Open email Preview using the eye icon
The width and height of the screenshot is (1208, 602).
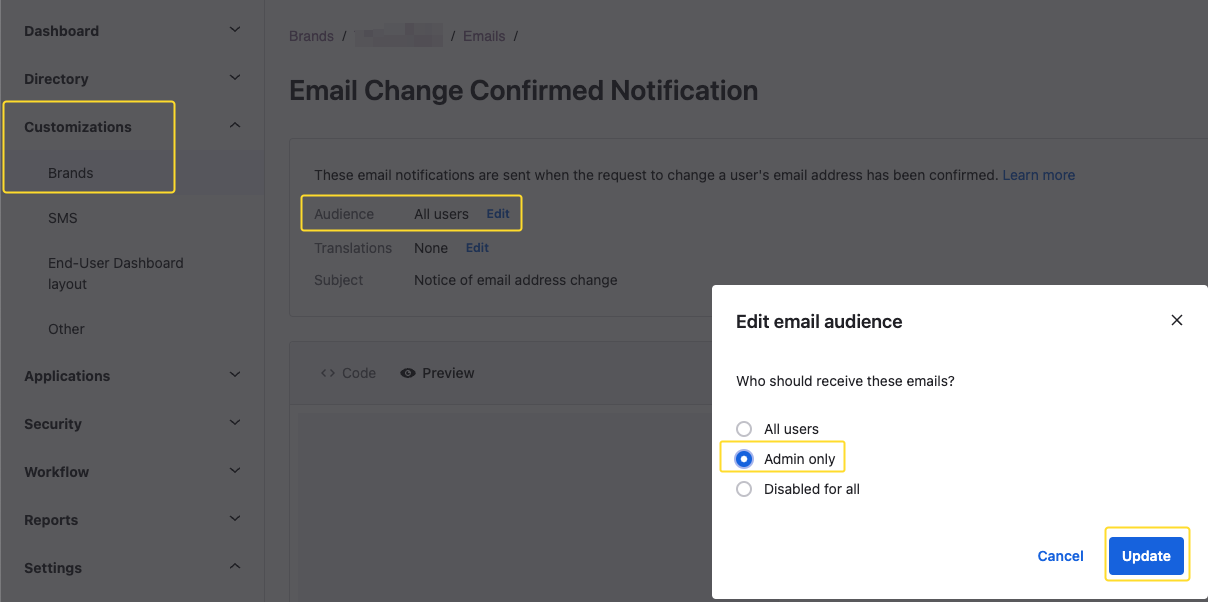point(437,373)
